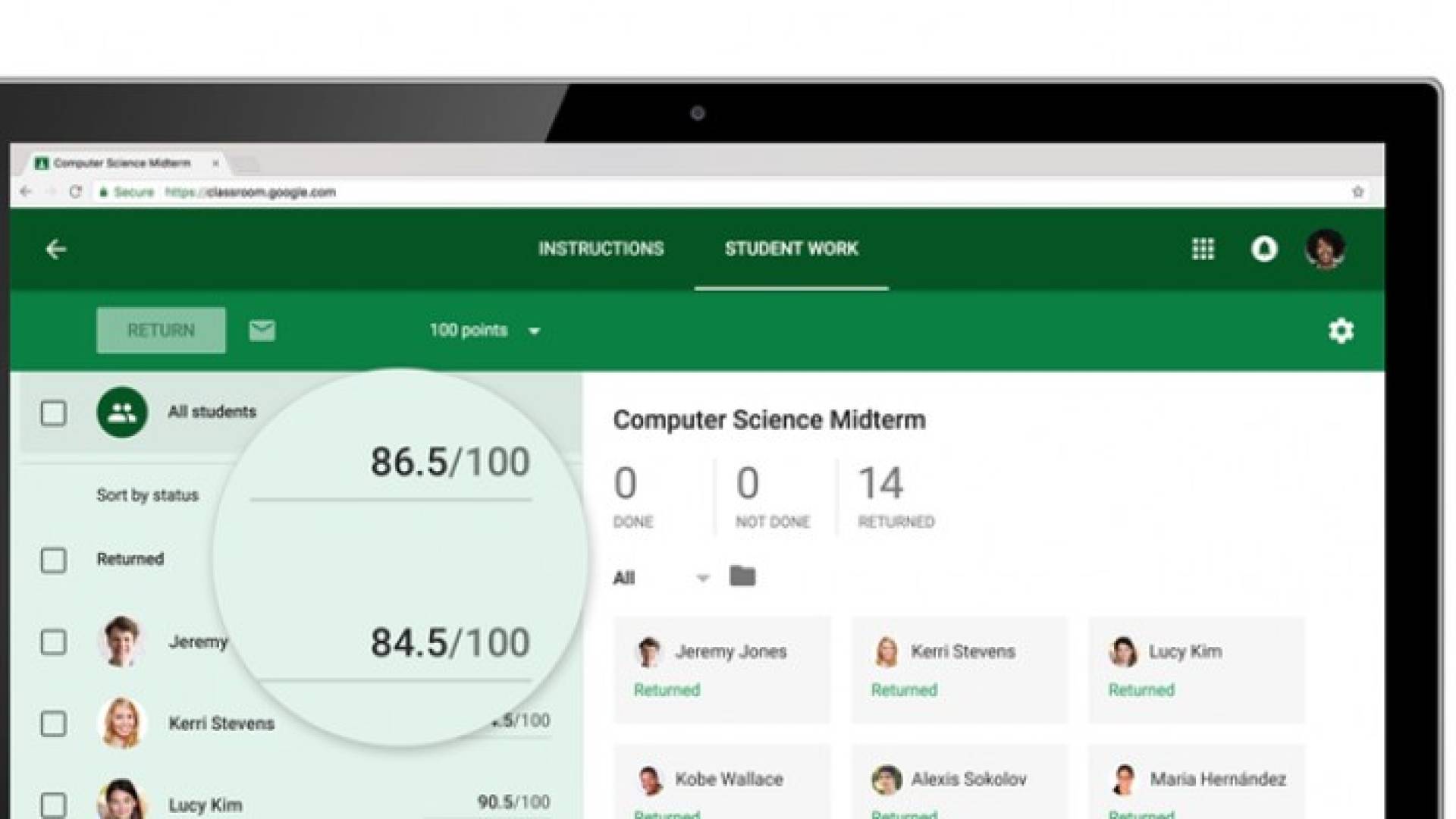Tick the Returned group checkbox
Screen dimensions: 1456x819
tap(53, 560)
